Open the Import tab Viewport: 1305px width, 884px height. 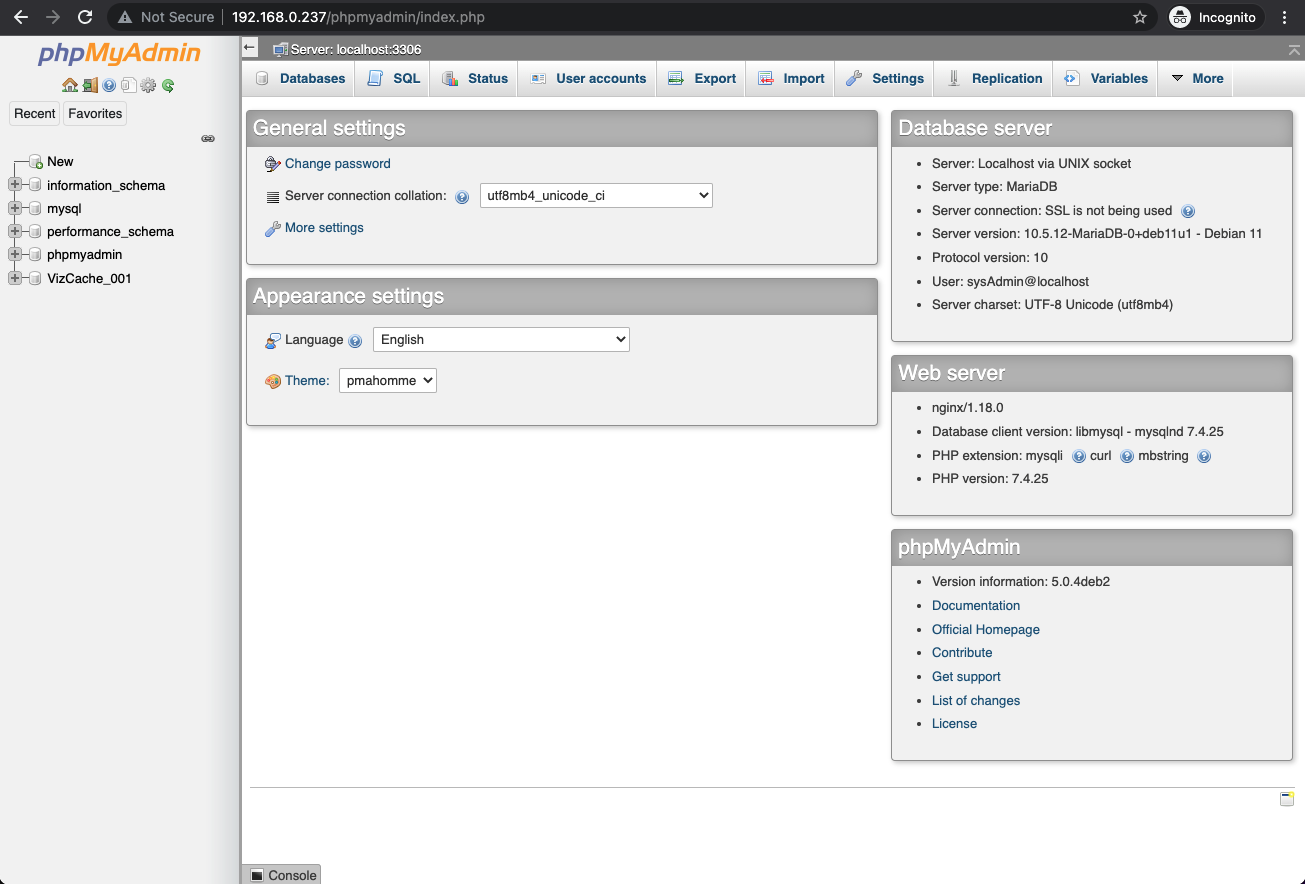tap(791, 79)
